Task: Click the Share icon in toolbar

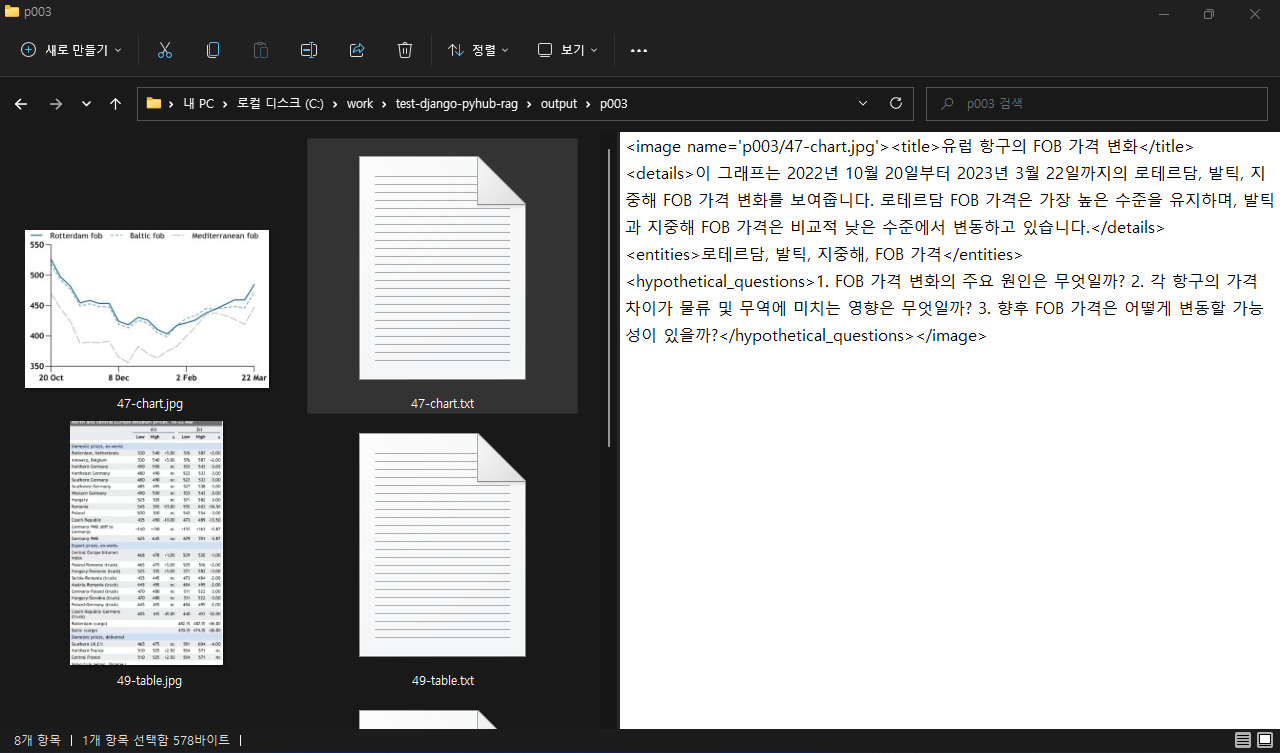Action: point(357,50)
